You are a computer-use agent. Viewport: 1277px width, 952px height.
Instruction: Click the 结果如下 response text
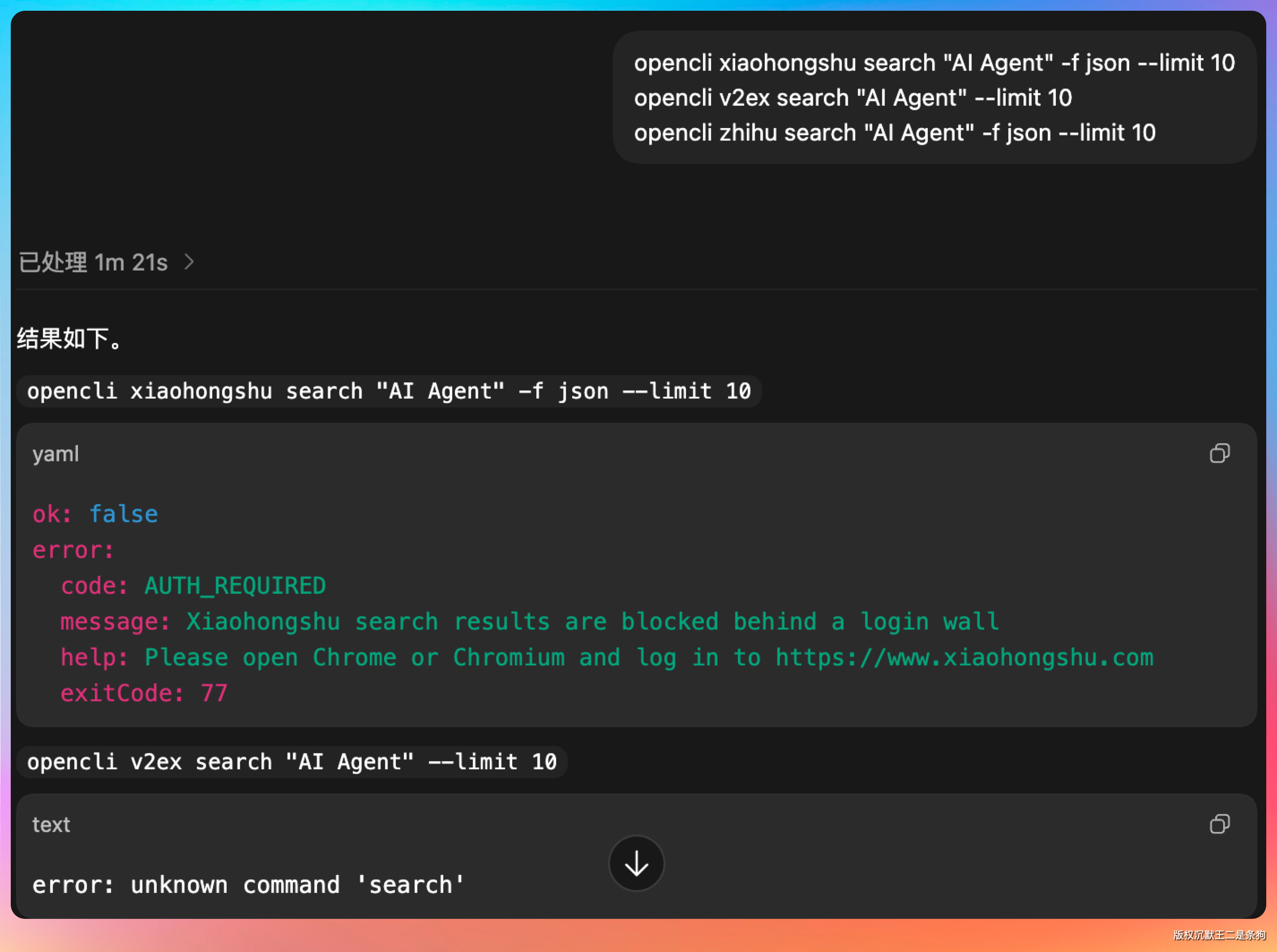(x=69, y=338)
